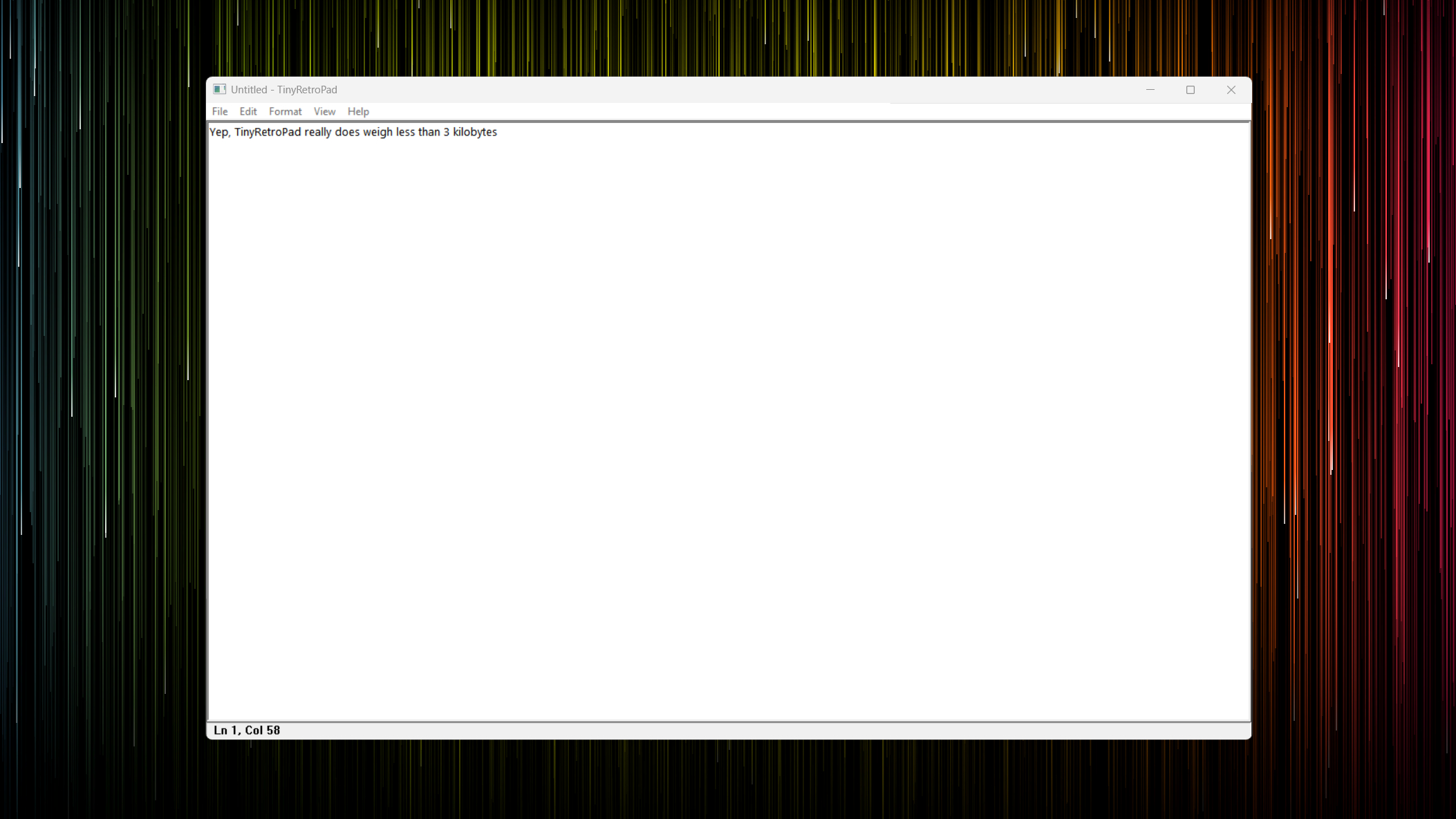Maximize the TinyRetroPad window
This screenshot has width=1456, height=819.
point(1191,90)
